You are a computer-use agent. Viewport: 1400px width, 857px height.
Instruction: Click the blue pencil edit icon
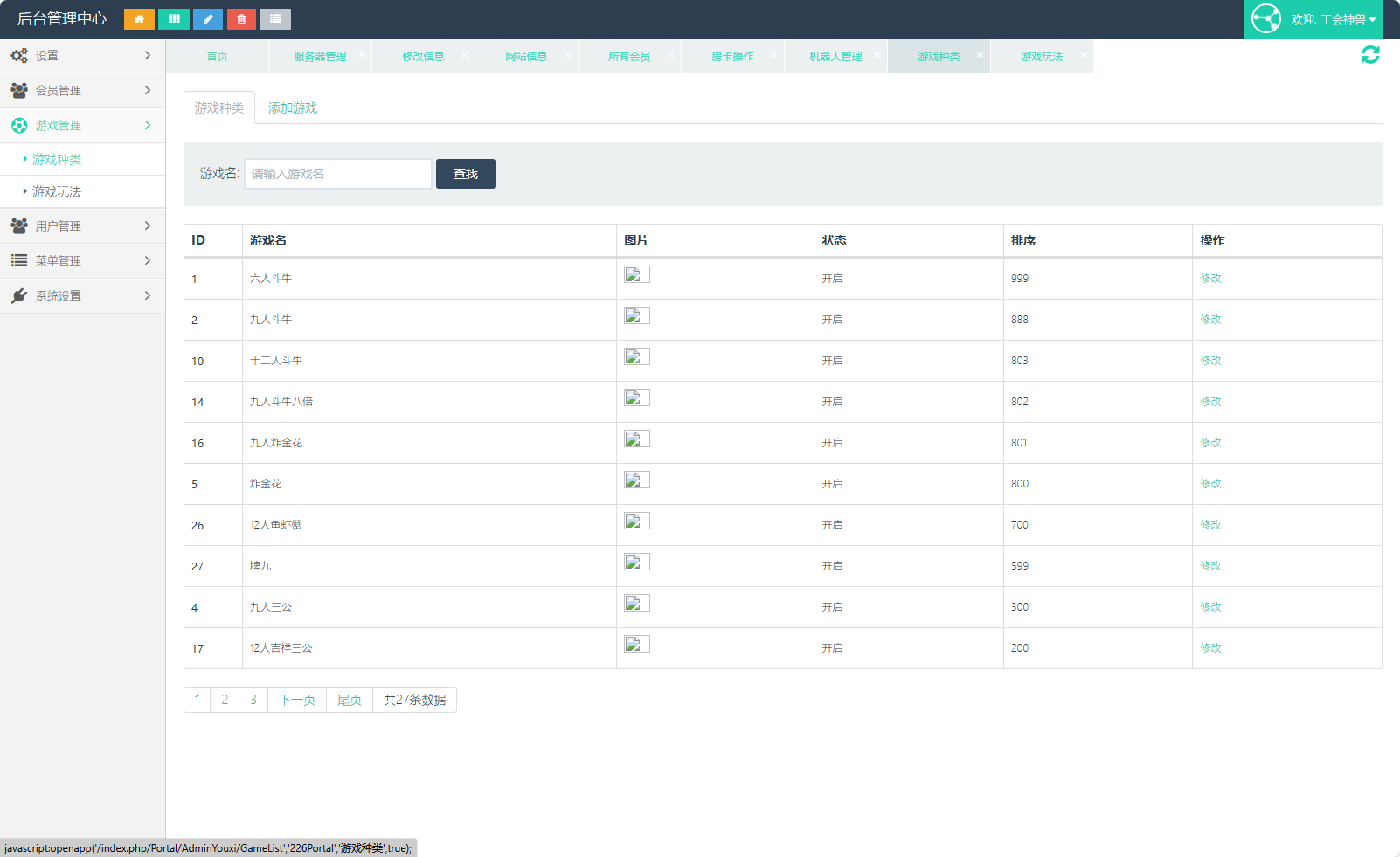pyautogui.click(x=208, y=19)
